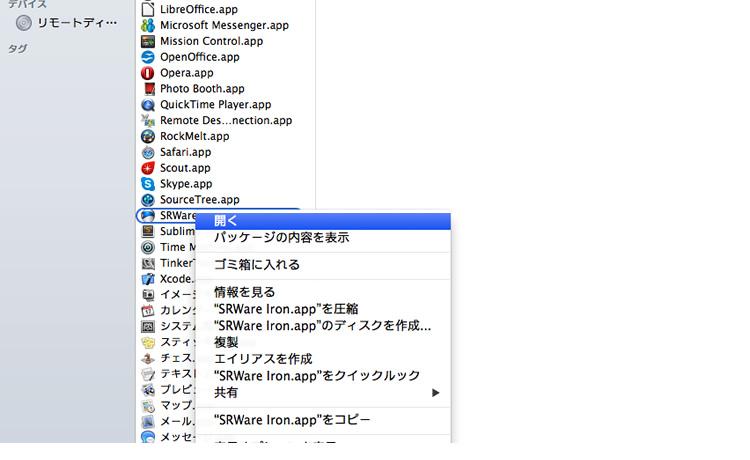
Task: Click the Remote Desktop Connection icon
Action: [x=148, y=120]
